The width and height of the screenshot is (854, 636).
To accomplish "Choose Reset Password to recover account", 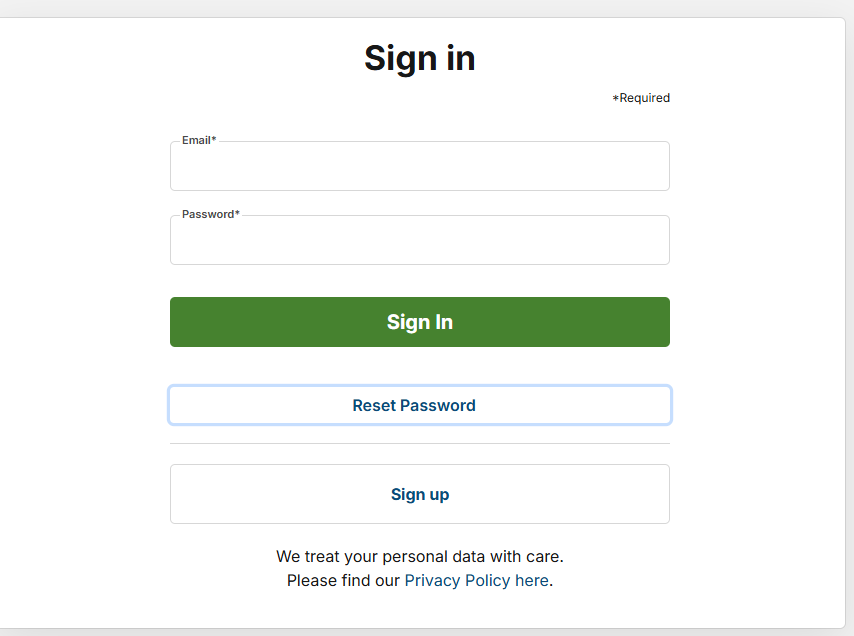I will [420, 405].
